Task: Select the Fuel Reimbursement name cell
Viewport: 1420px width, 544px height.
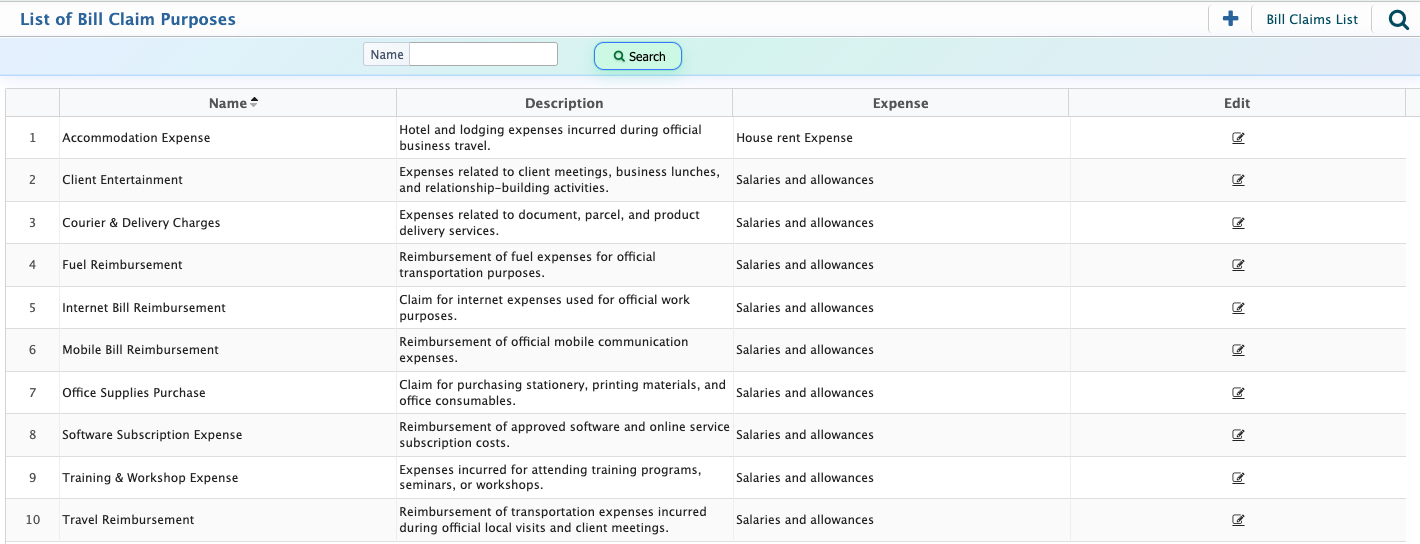Action: [228, 265]
